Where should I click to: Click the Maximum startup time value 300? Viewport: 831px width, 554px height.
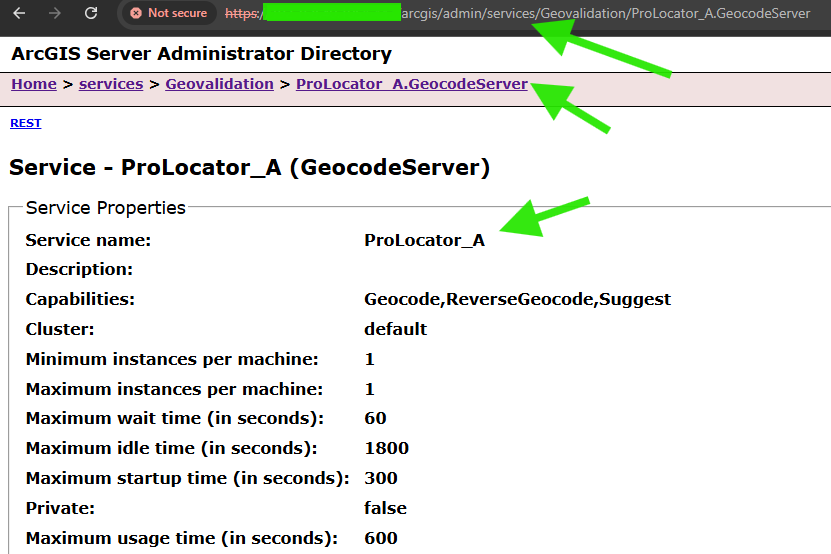click(x=381, y=478)
